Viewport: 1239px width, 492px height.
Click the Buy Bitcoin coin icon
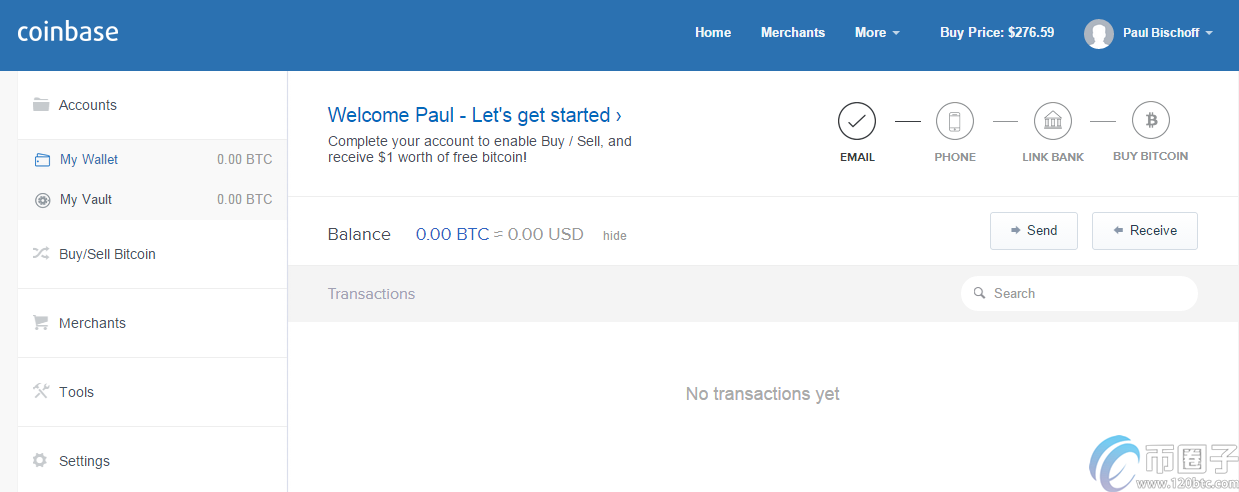click(x=1150, y=121)
